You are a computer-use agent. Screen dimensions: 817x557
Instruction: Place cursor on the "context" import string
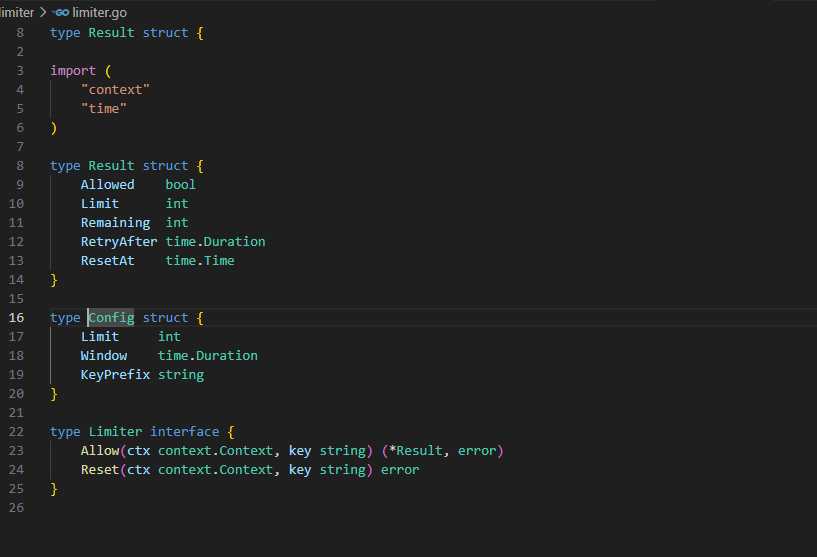(x=115, y=90)
